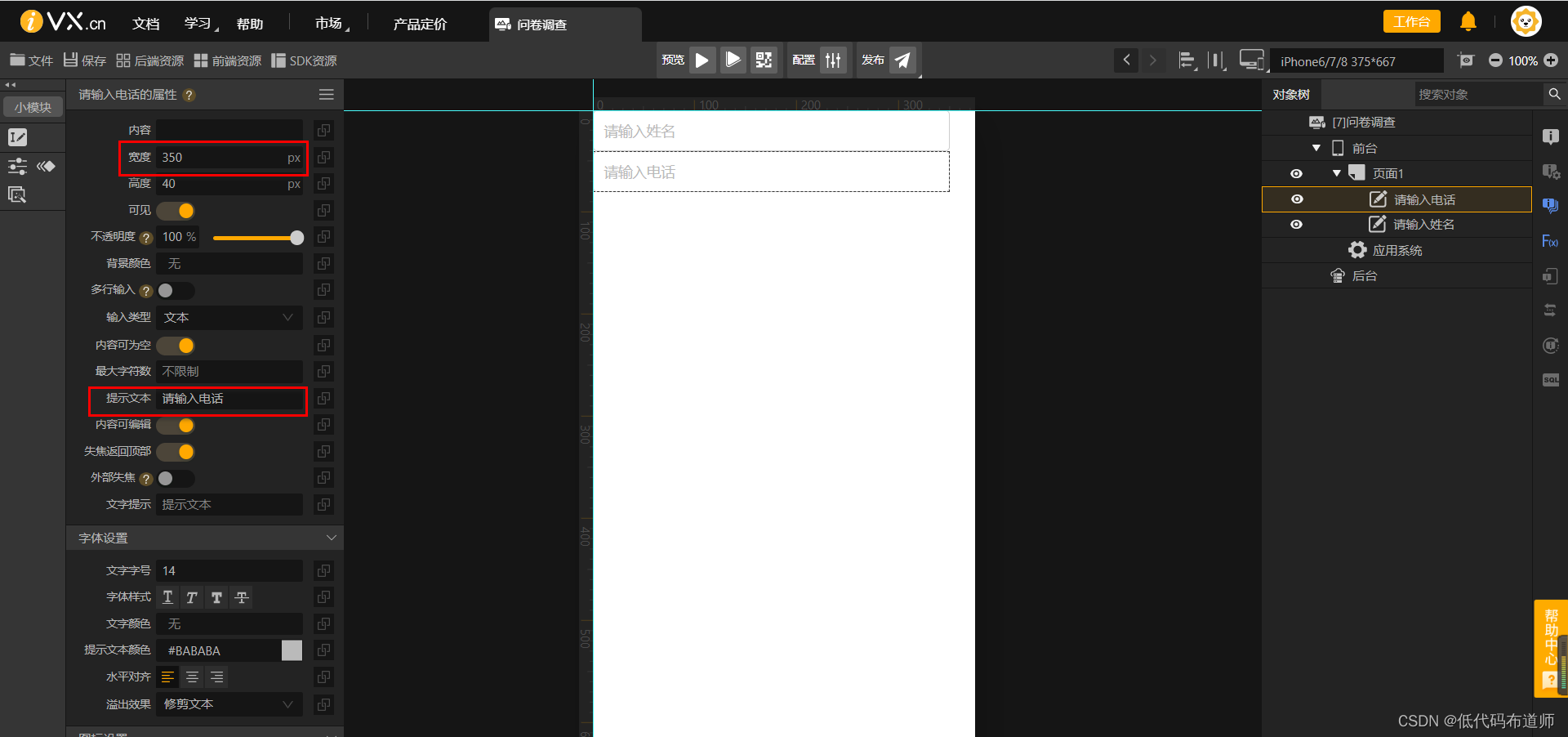Hide 页面1 with its eye icon
The image size is (1568, 737).
[1296, 173]
